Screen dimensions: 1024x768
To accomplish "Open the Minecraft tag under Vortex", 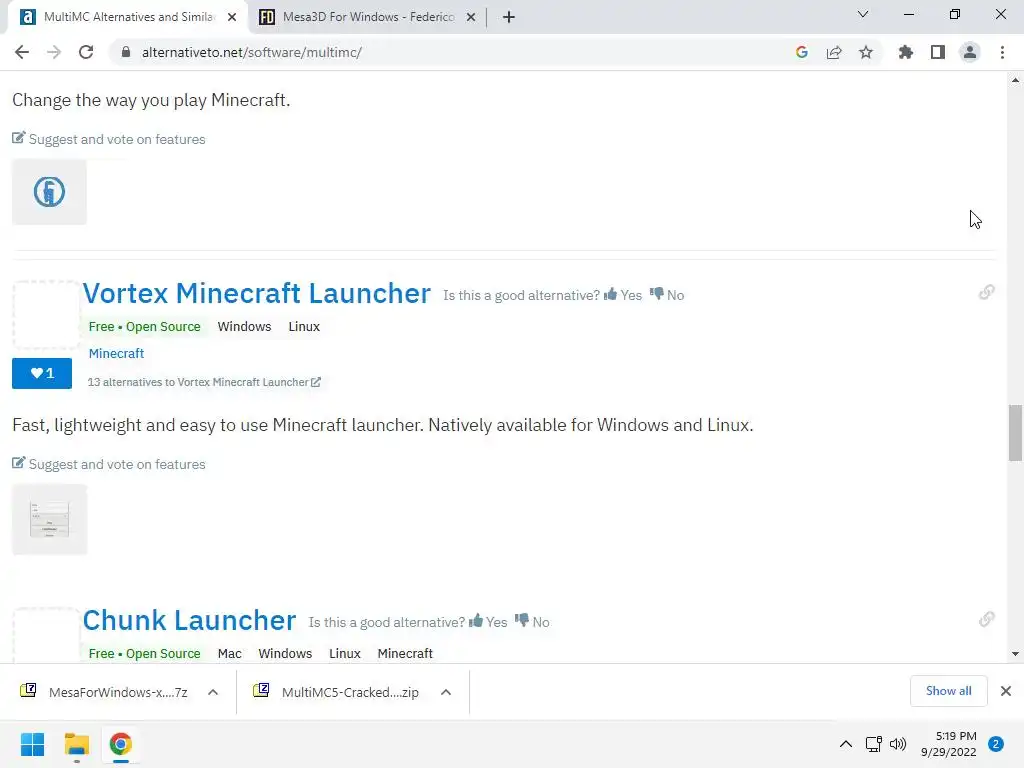I will tap(116, 353).
